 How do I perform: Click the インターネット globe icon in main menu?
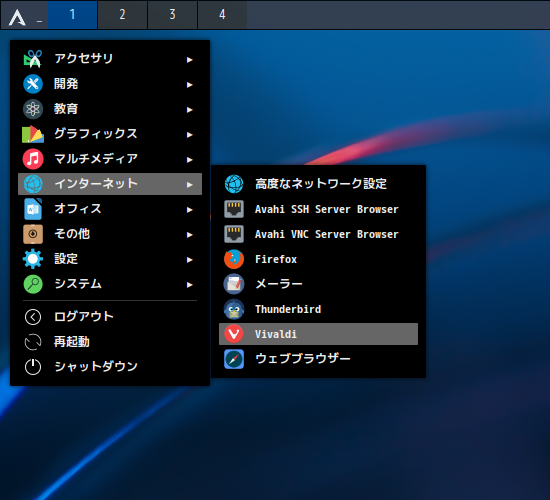[33, 184]
